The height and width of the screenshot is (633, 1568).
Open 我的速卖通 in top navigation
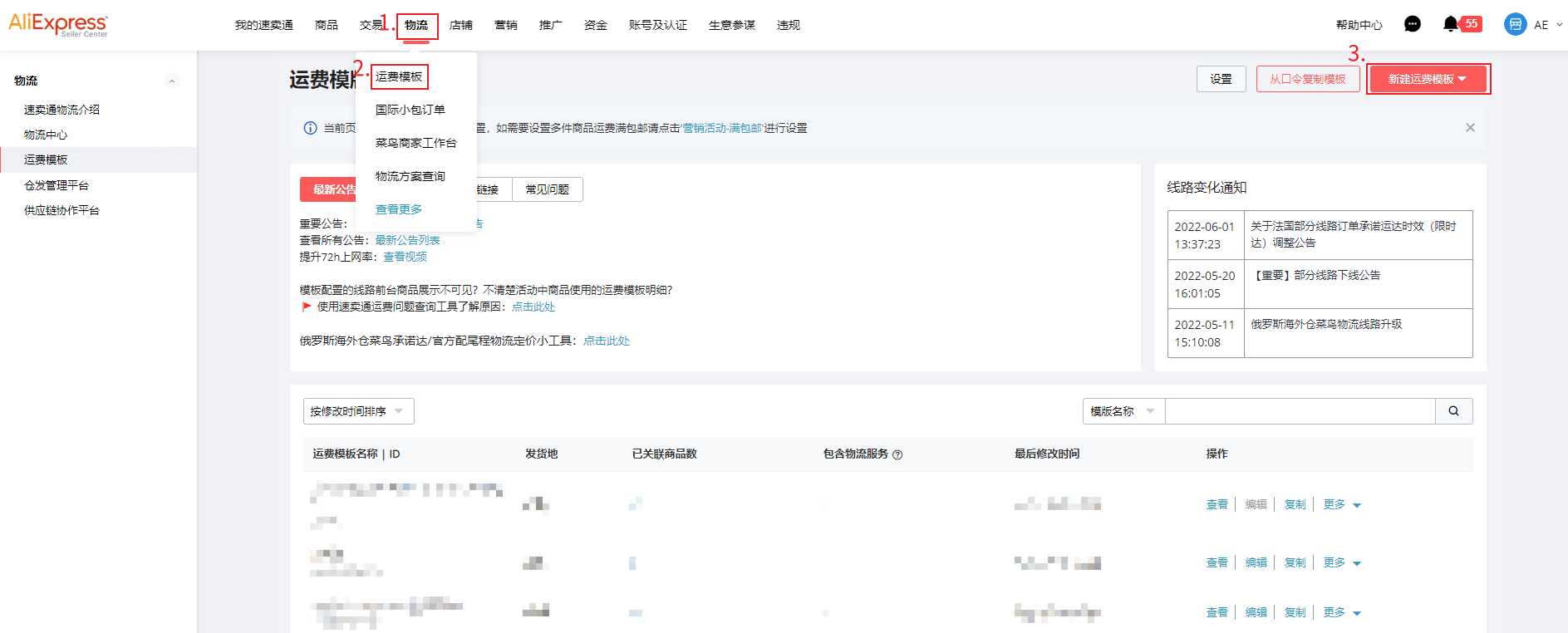(x=263, y=25)
